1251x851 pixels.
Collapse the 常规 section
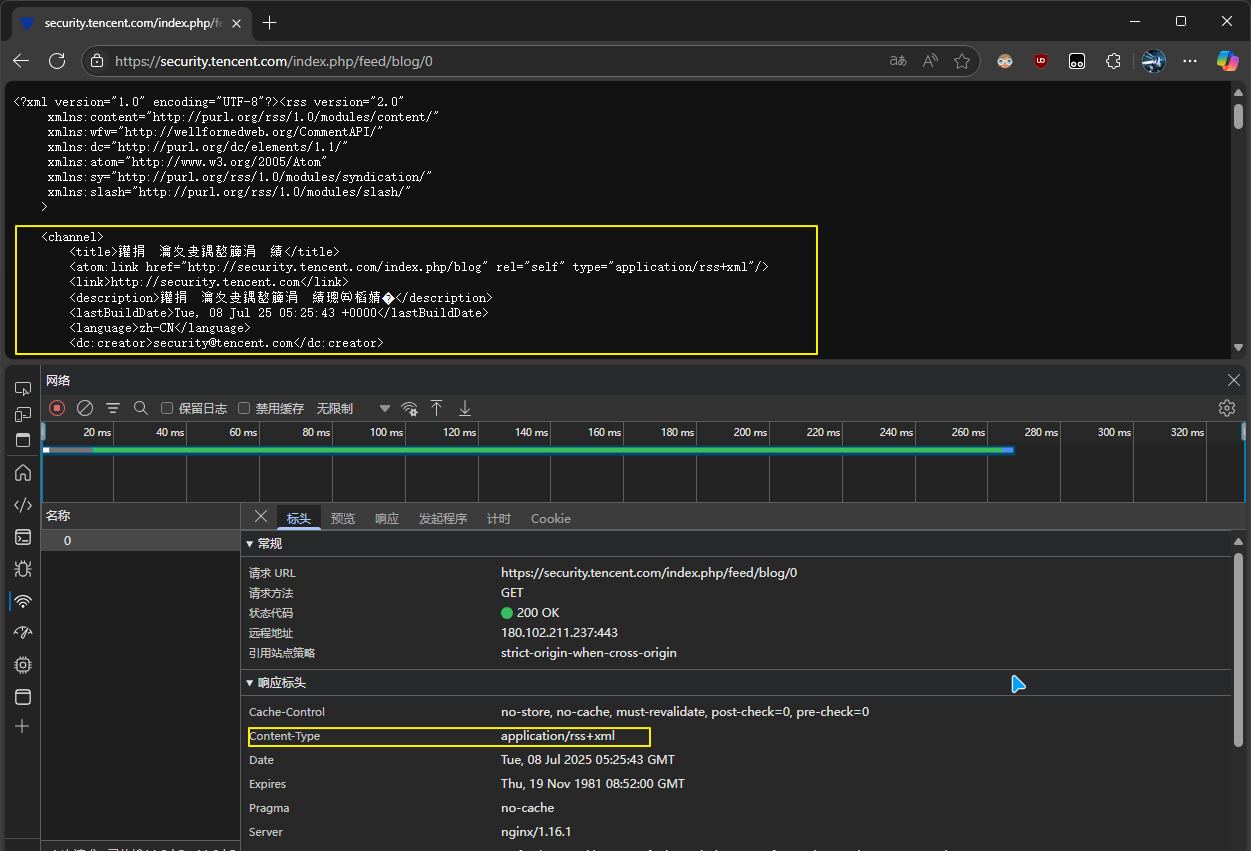click(250, 544)
